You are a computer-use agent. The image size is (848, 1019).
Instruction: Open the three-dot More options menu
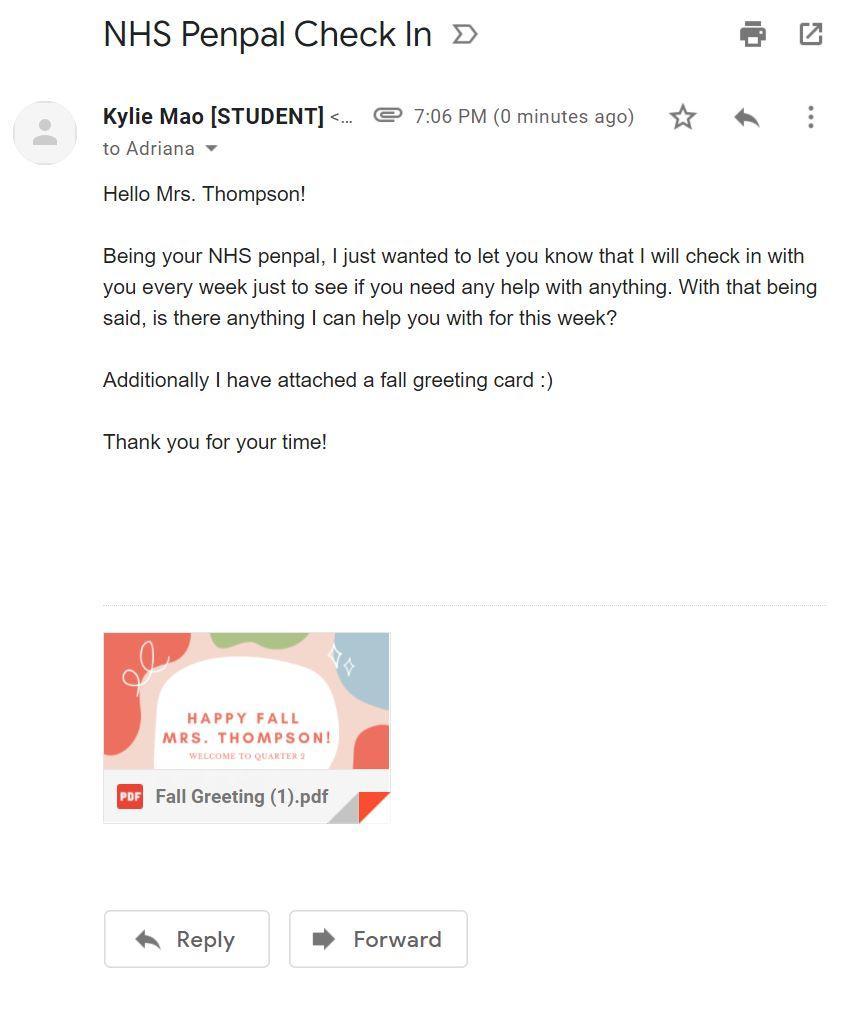tap(810, 117)
